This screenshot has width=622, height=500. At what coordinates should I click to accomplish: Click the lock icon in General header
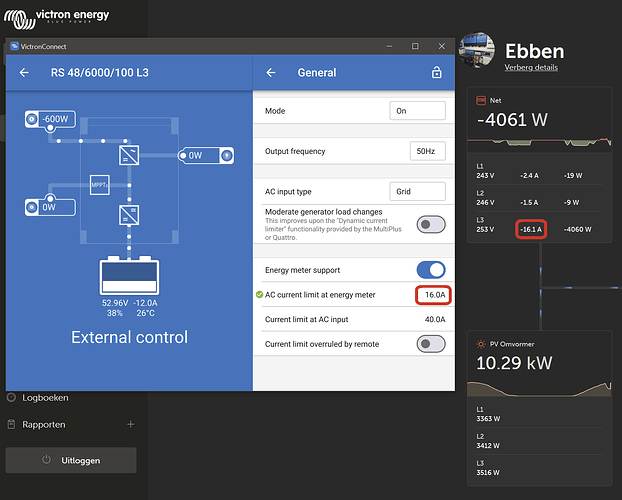[436, 72]
